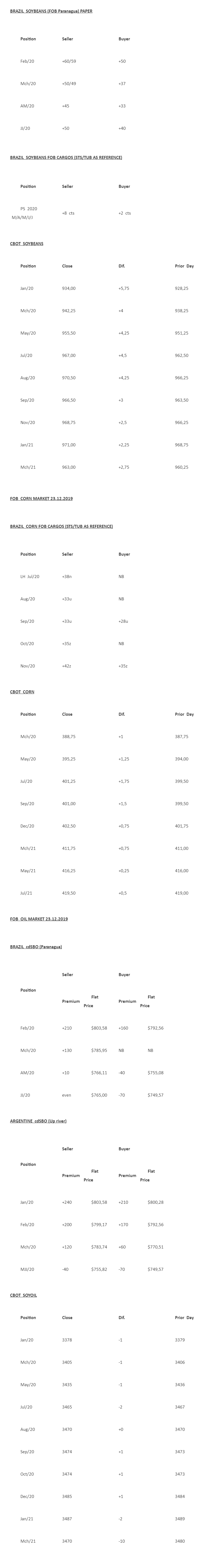Select the BRAZIL cdSBO (Paranagua) heading
The width and height of the screenshot is (223, 1568).
click(35, 947)
